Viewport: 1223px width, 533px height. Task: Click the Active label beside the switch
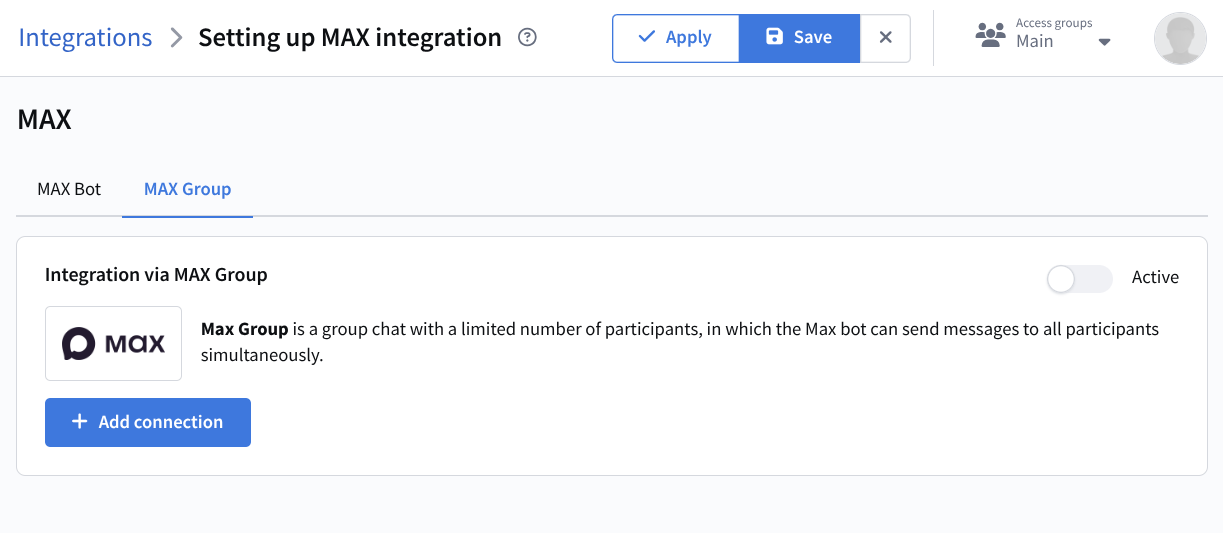(x=1155, y=278)
